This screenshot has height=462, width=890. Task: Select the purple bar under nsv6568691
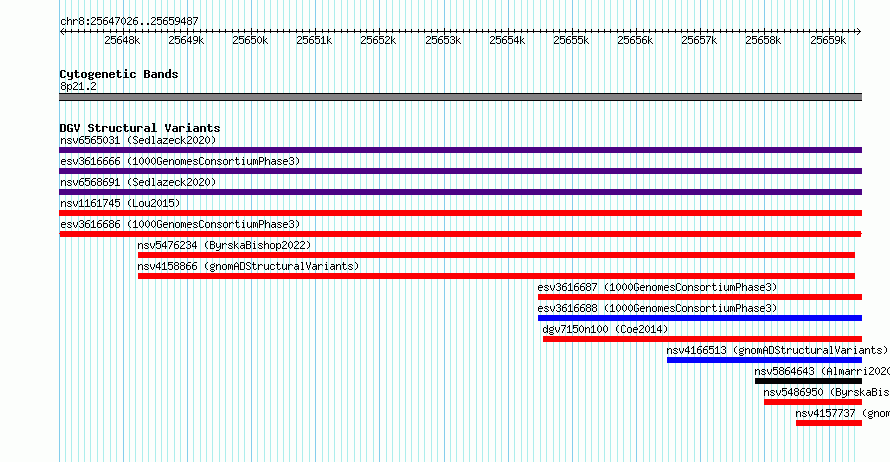pyautogui.click(x=460, y=192)
